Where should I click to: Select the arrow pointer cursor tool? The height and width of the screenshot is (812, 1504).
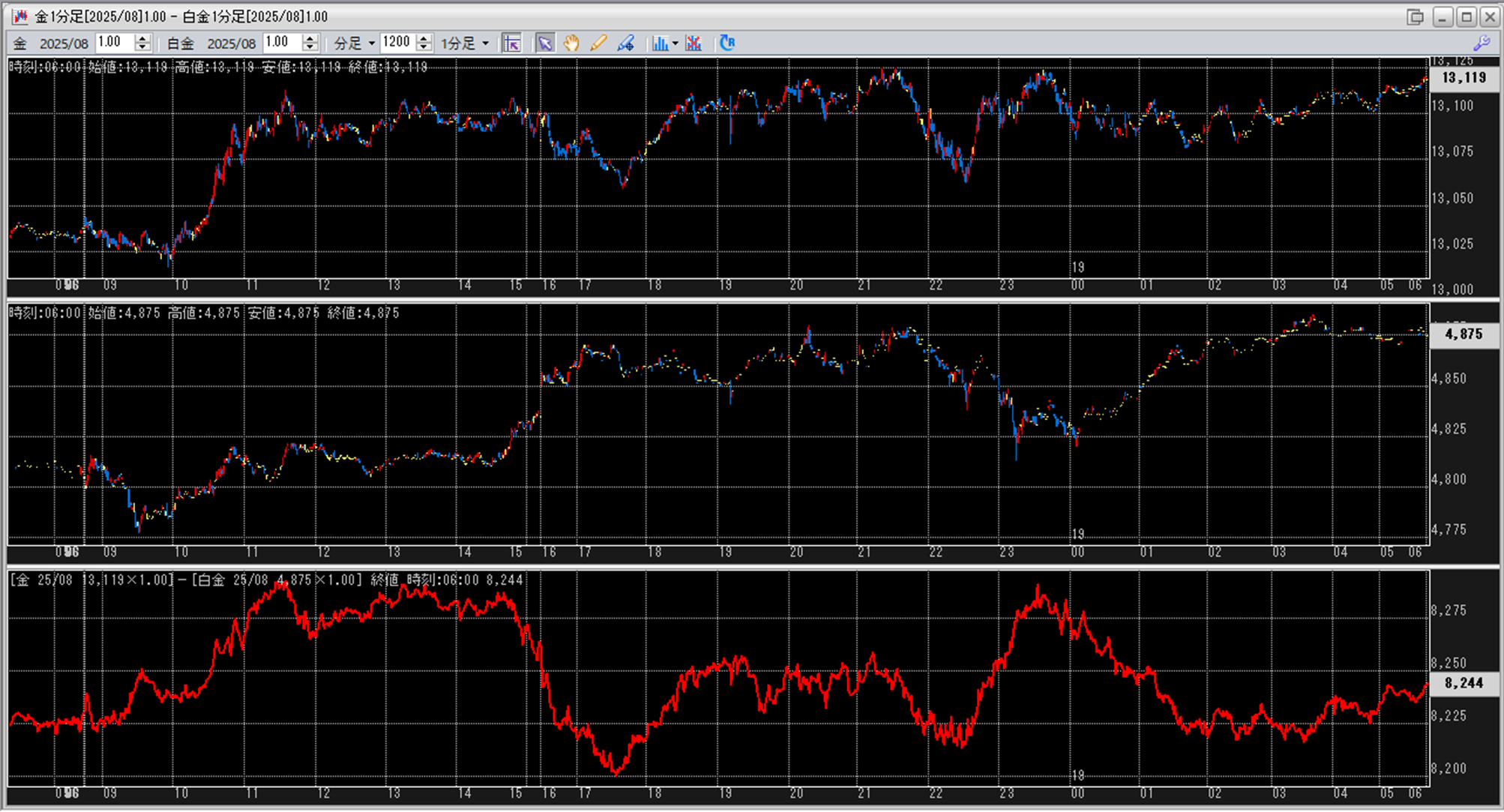544,43
